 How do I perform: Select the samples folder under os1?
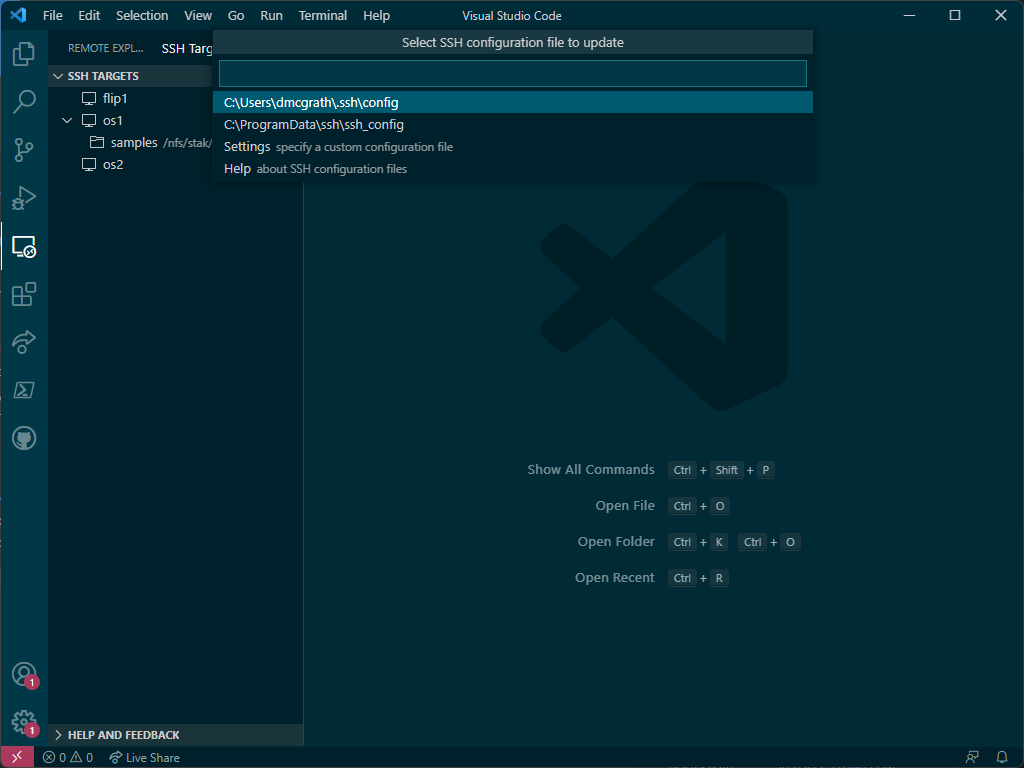click(134, 142)
